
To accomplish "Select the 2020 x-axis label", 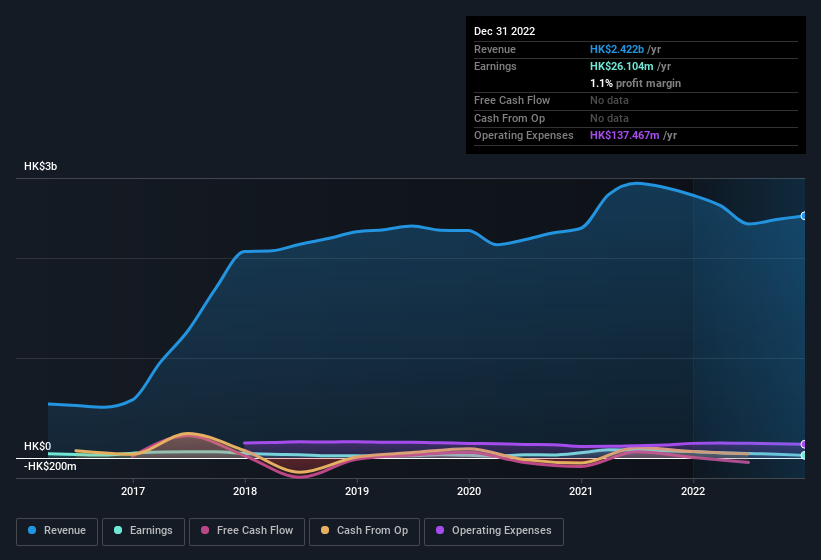I will pos(469,491).
